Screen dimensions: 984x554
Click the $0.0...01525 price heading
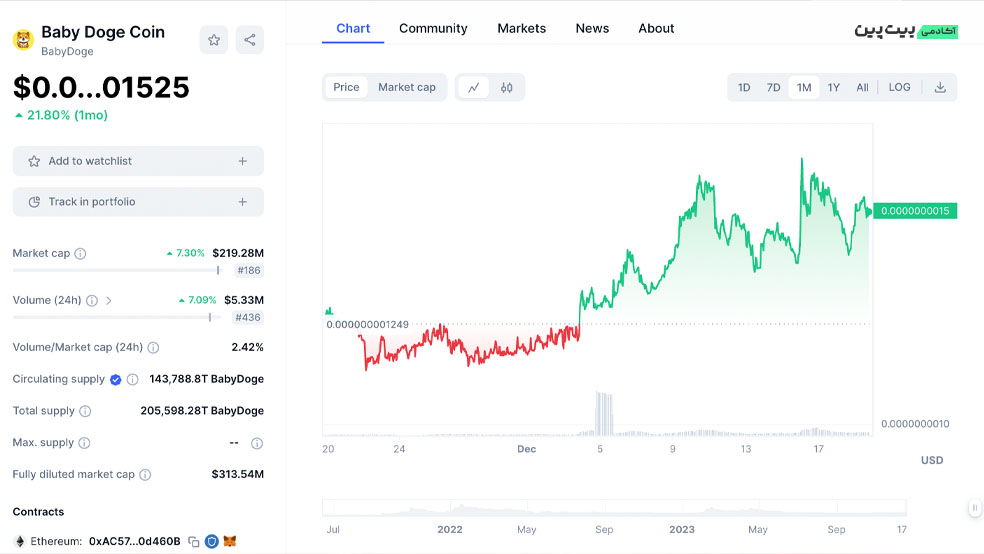[x=101, y=87]
